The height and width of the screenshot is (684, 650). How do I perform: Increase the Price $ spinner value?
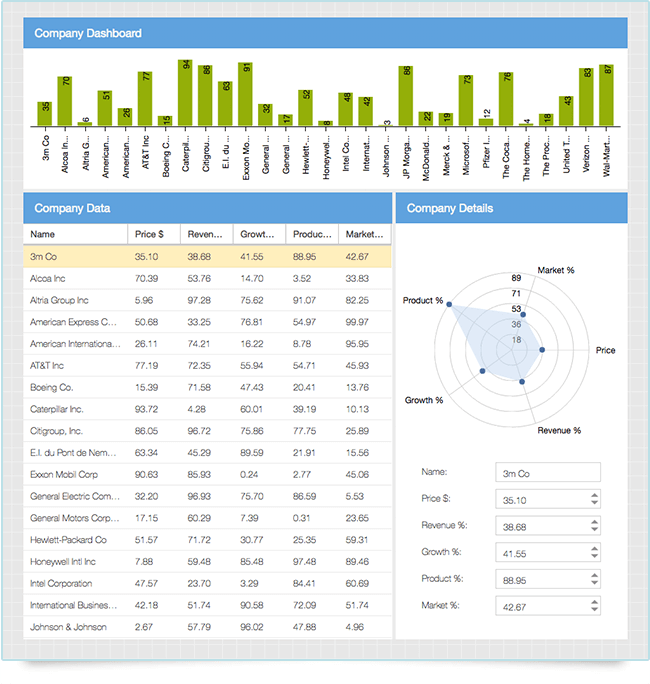(x=594, y=496)
